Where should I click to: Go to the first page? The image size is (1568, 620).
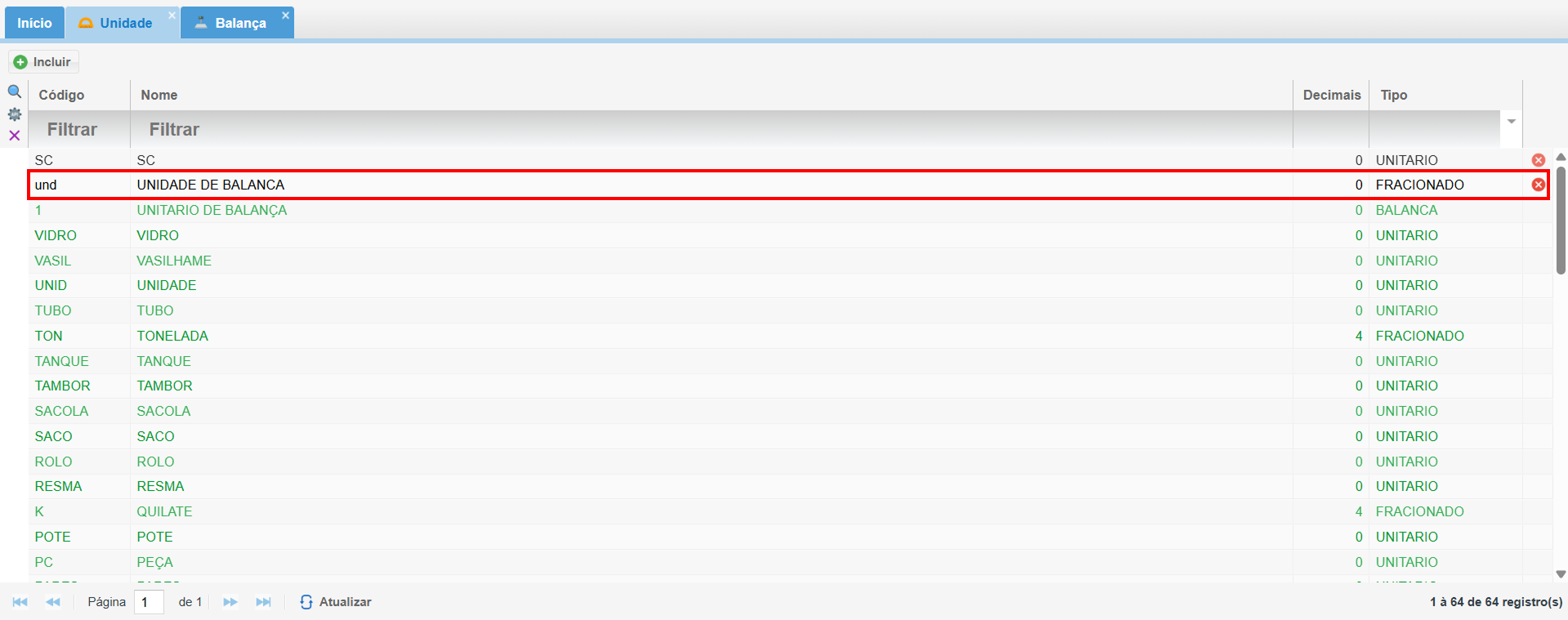[20, 602]
